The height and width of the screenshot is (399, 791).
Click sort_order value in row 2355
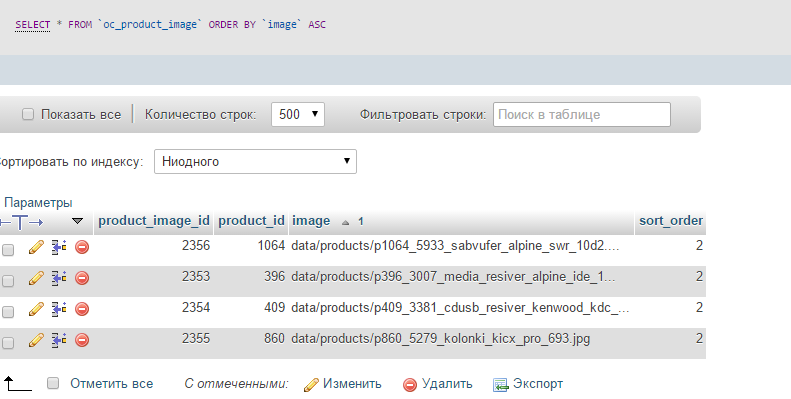click(x=699, y=338)
